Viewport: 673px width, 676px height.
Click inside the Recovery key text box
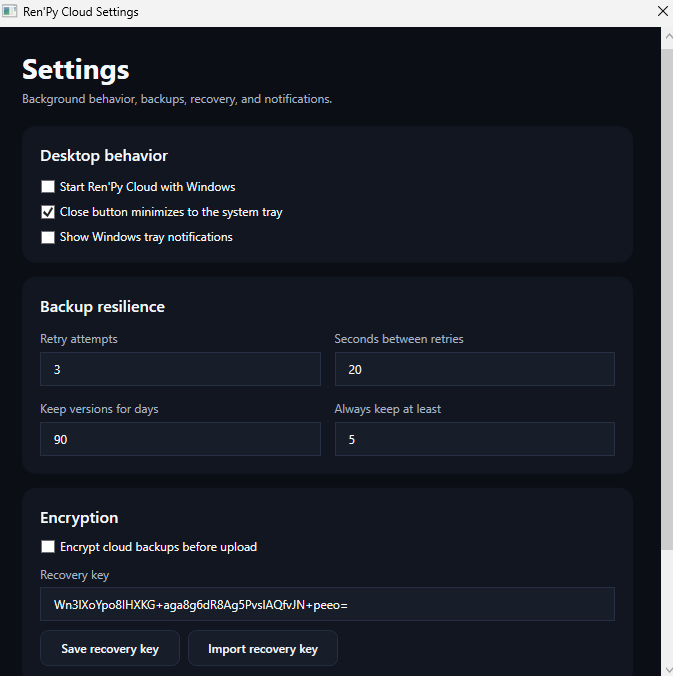point(327,604)
